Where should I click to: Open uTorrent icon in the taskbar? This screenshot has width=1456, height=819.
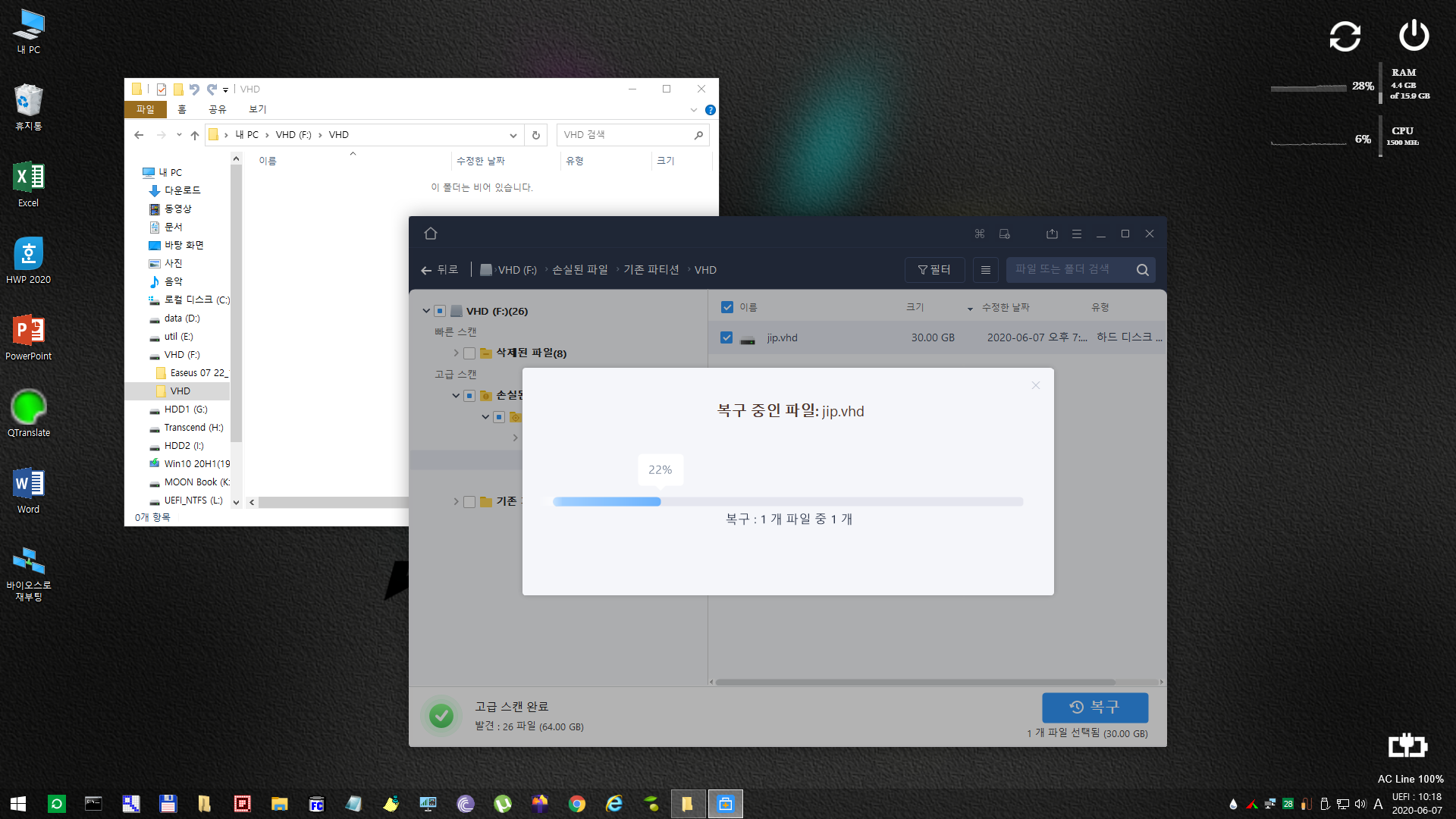pyautogui.click(x=503, y=804)
